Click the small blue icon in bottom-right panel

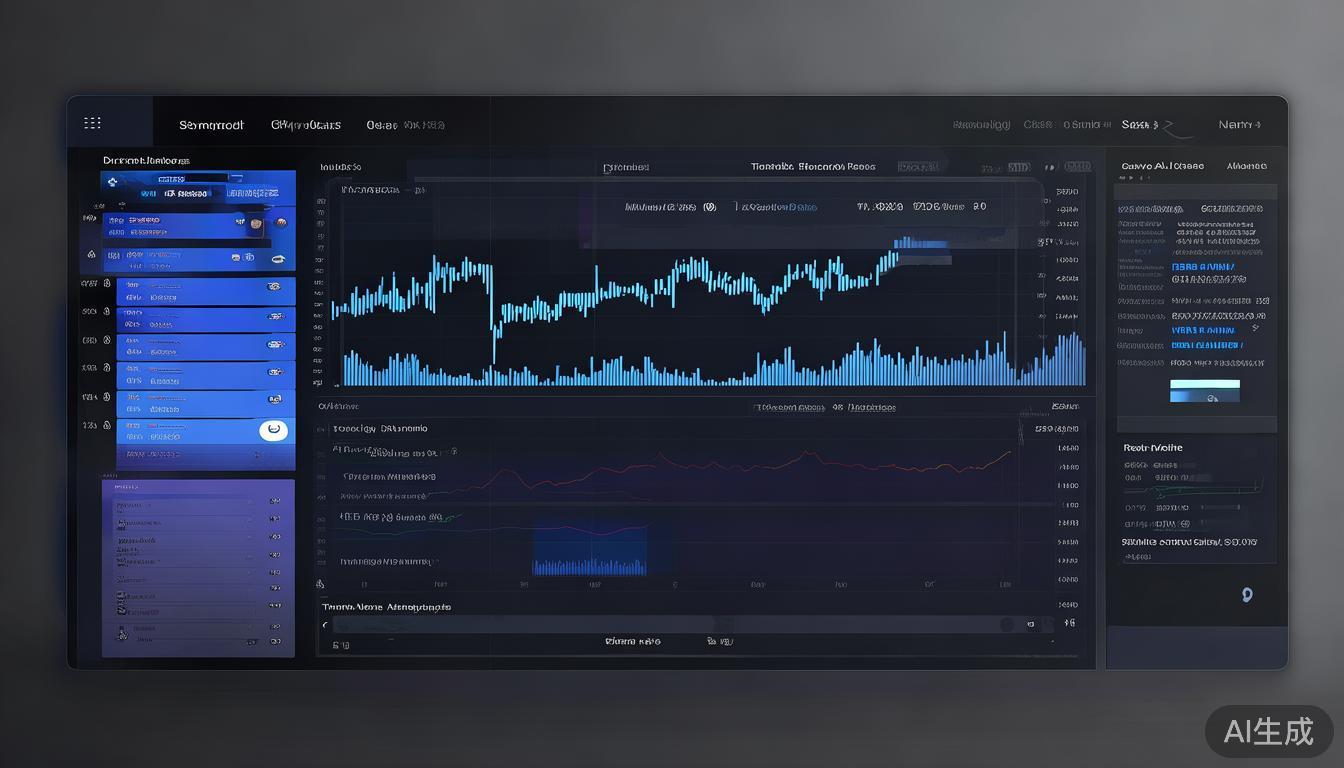(1247, 594)
